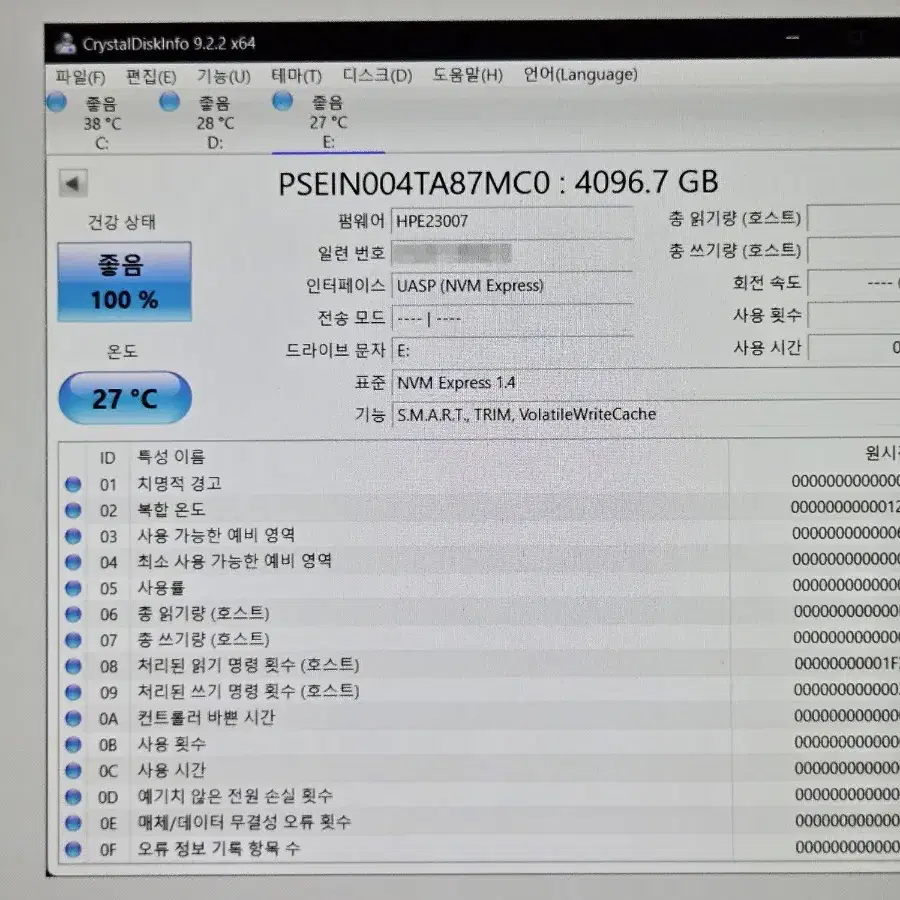Click status orb for 08 처리된 읽기 명령 횟수
Viewport: 900px width, 900px height.
pos(73,666)
